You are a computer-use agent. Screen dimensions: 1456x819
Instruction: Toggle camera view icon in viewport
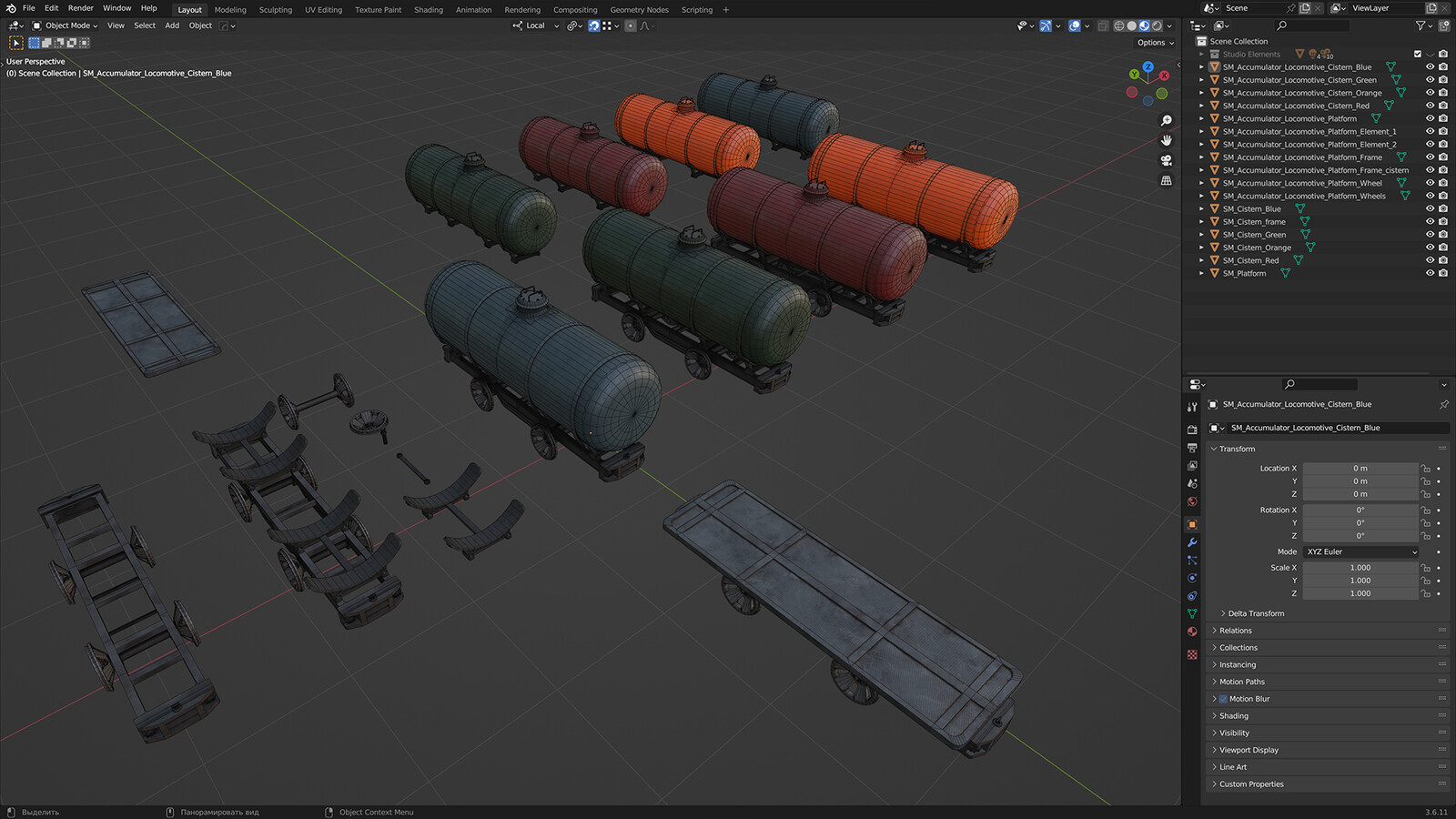(1166, 160)
